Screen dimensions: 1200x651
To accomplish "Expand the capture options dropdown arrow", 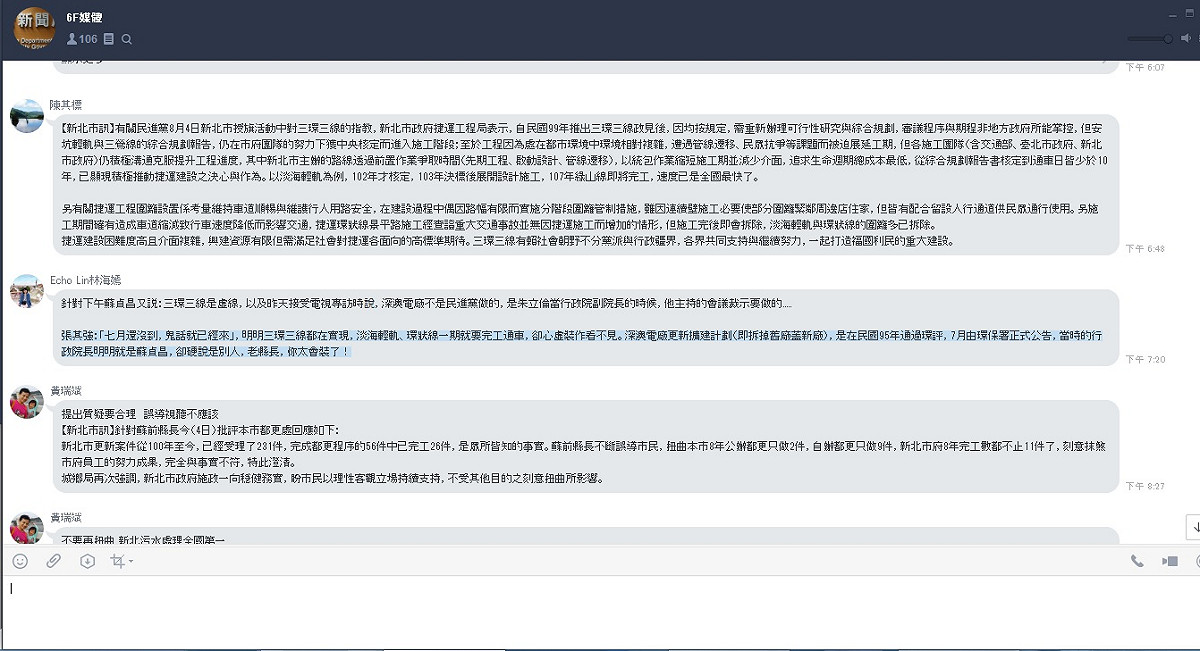I will (130, 562).
